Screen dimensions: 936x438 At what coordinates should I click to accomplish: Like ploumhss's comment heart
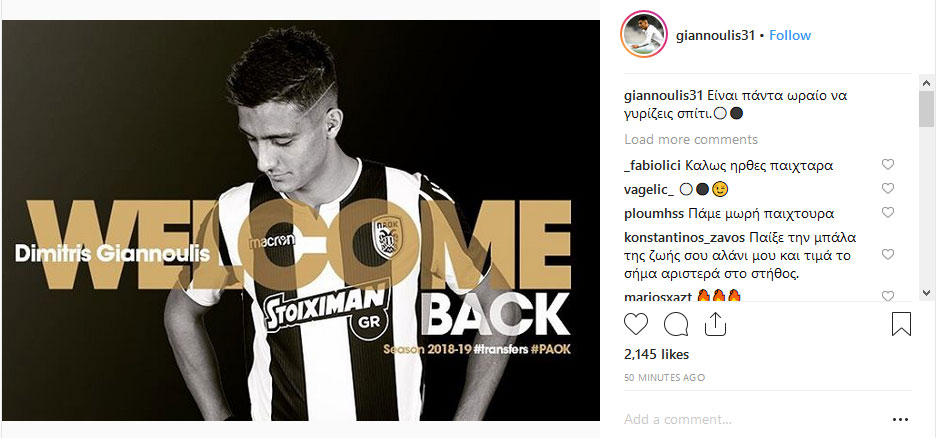click(x=888, y=212)
